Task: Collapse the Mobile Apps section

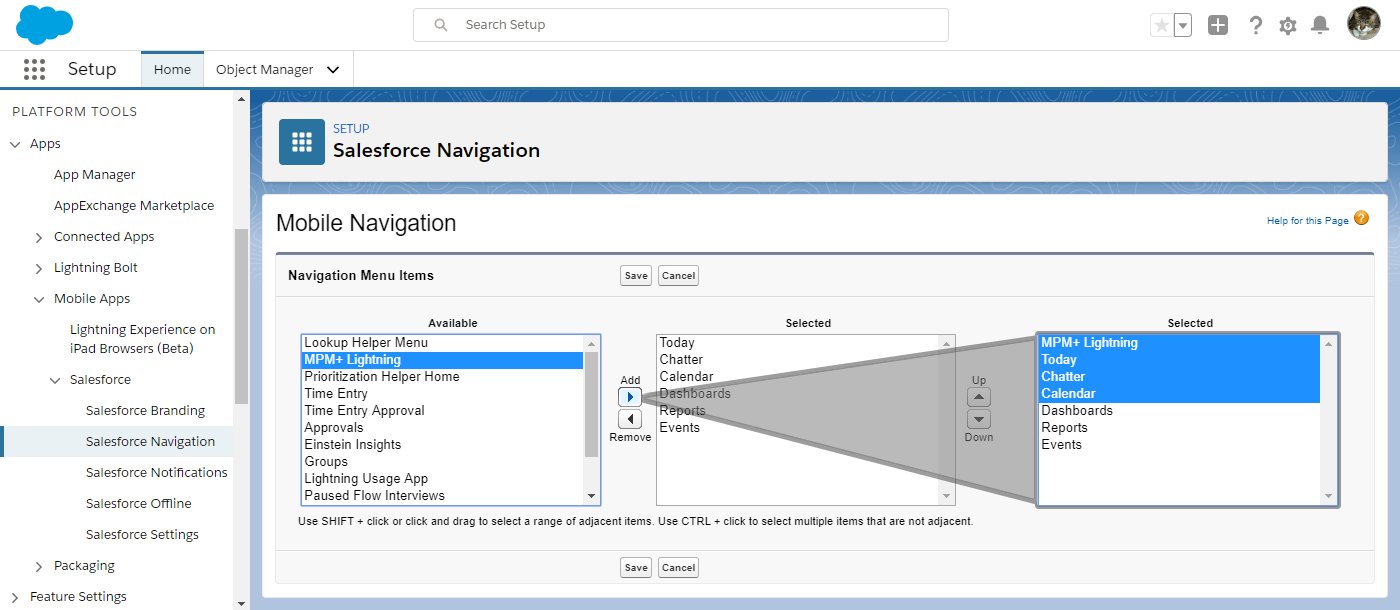Action: 38,298
